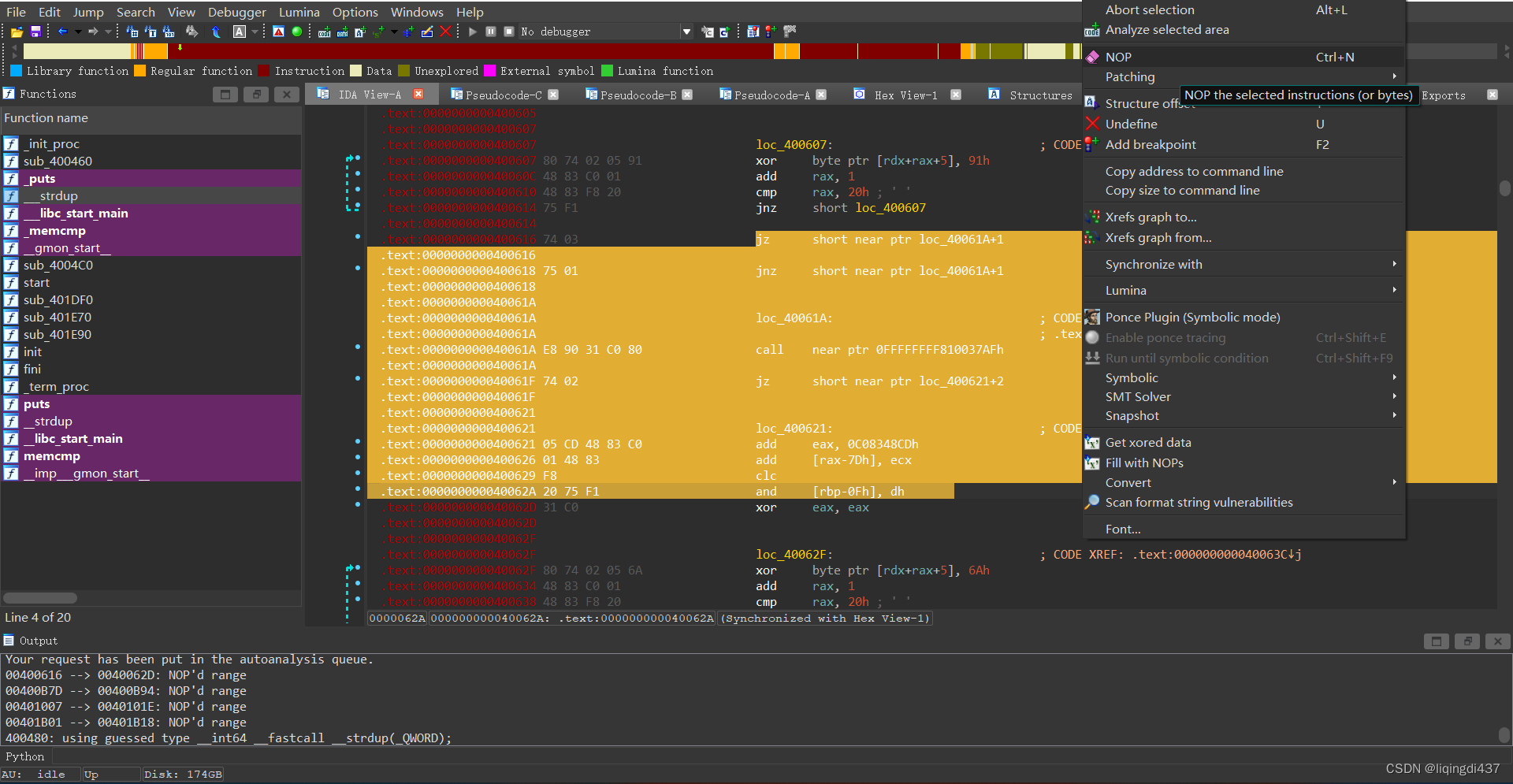Viewport: 1513px width, 784px height.
Task: Apply NOP to the selected instructions
Action: coord(1117,56)
